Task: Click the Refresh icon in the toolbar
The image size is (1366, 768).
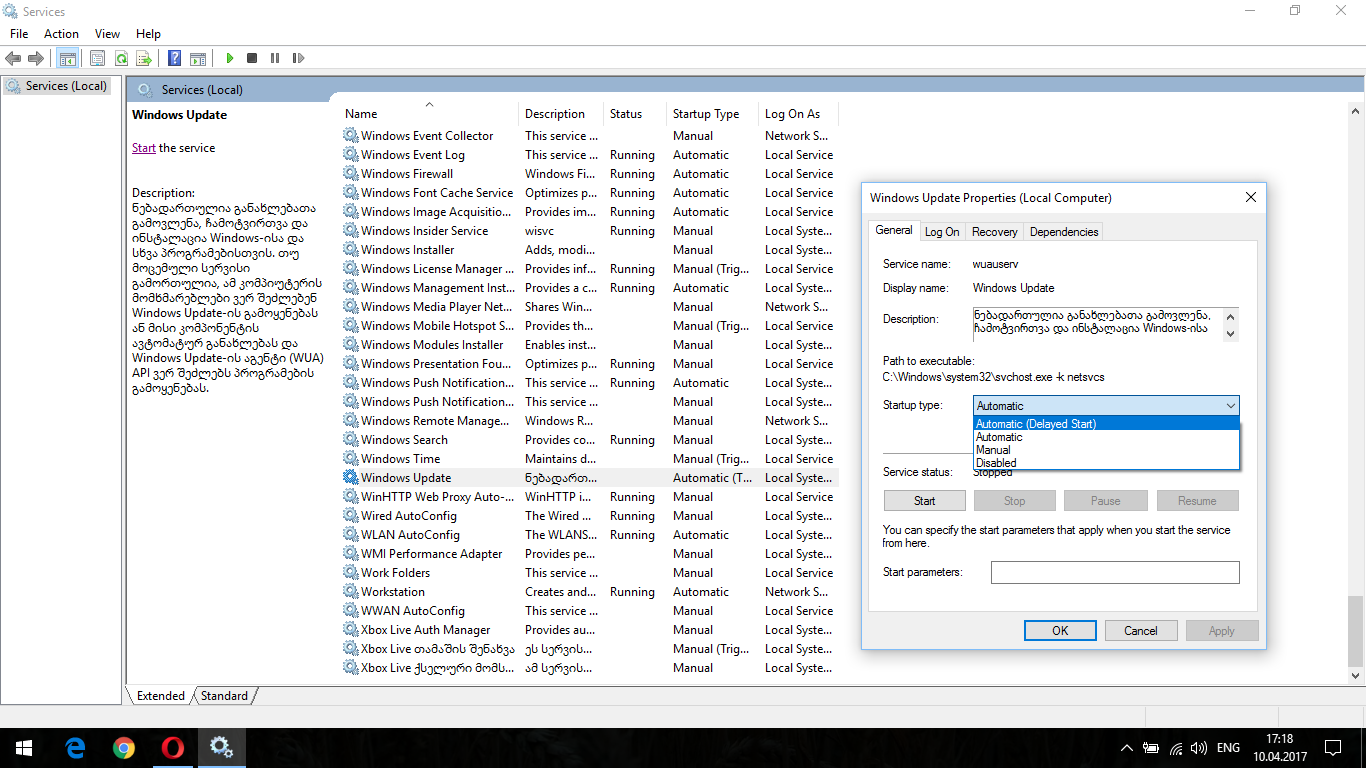Action: (121, 59)
